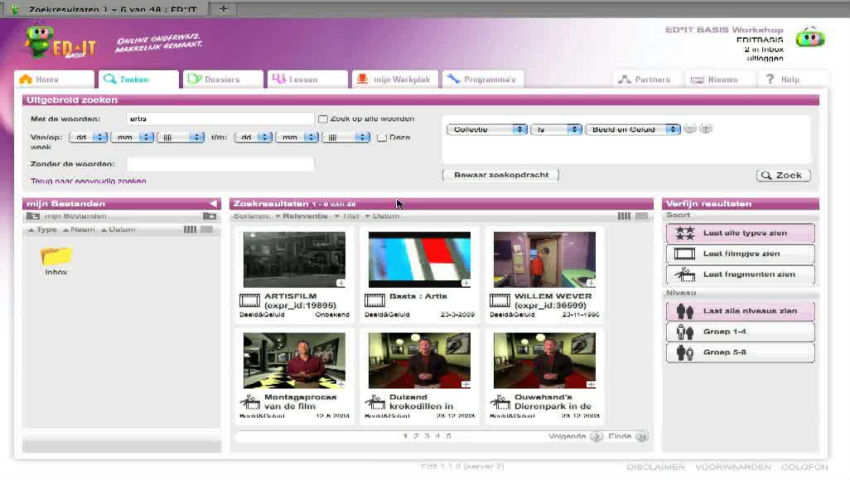Image resolution: width=850 pixels, height=480 pixels.
Task: Remove the filter row with minus icon
Action: pyautogui.click(x=690, y=129)
